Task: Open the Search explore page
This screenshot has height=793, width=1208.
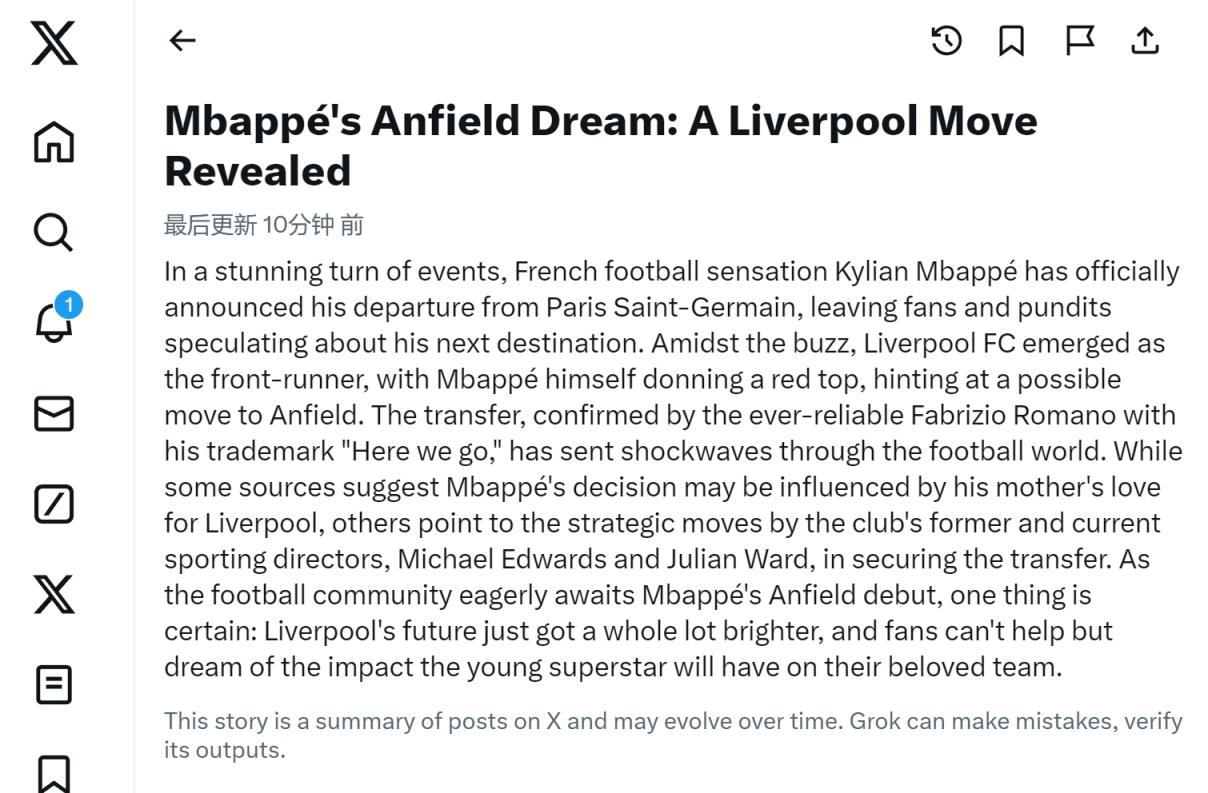Action: tap(54, 232)
